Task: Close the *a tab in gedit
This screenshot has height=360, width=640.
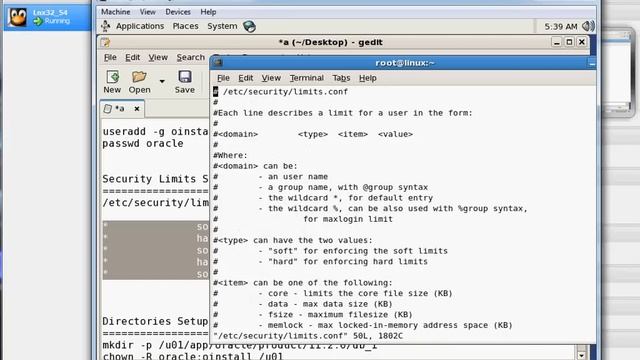Action: pyautogui.click(x=137, y=109)
